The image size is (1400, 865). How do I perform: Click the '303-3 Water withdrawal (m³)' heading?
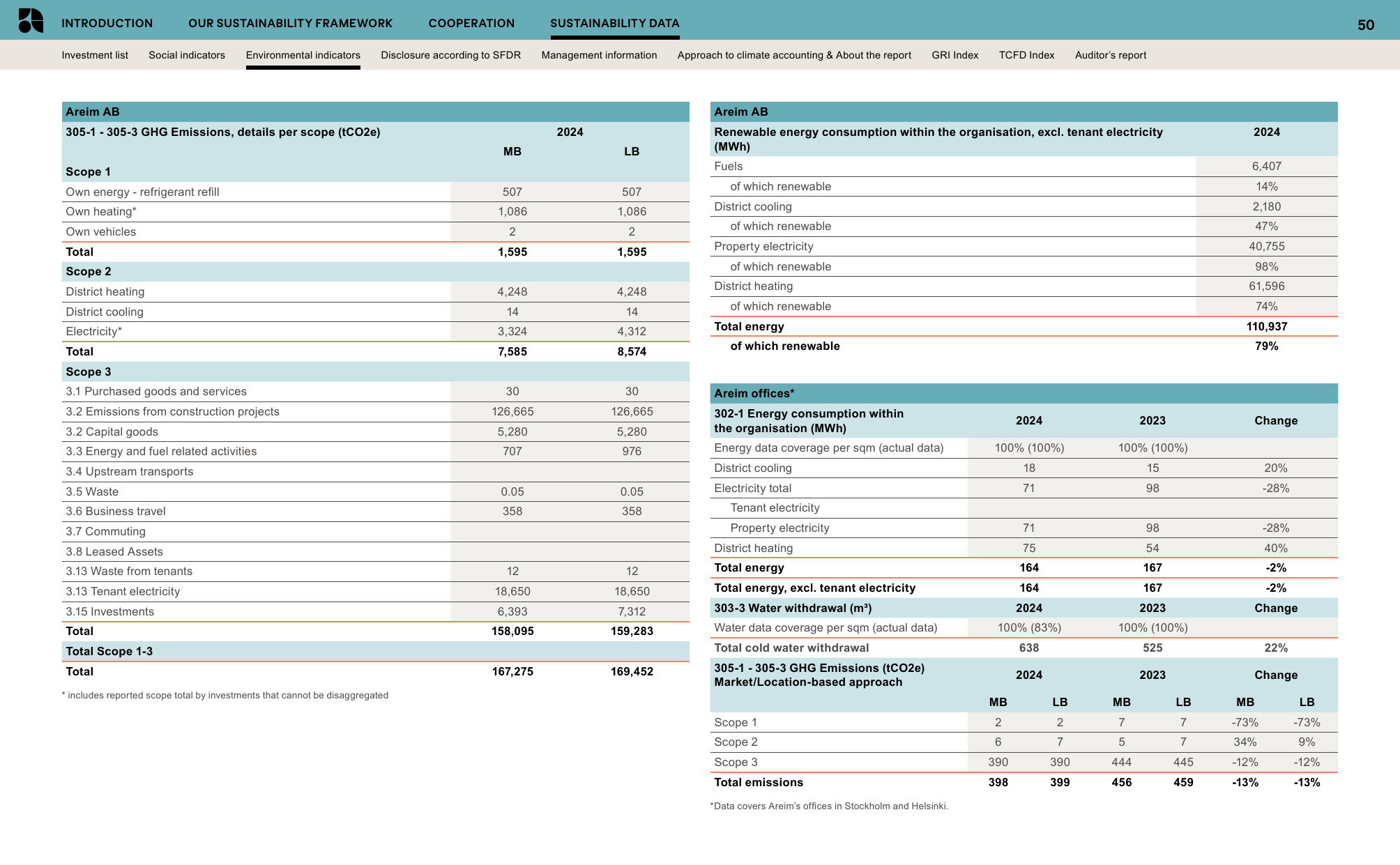coord(793,608)
